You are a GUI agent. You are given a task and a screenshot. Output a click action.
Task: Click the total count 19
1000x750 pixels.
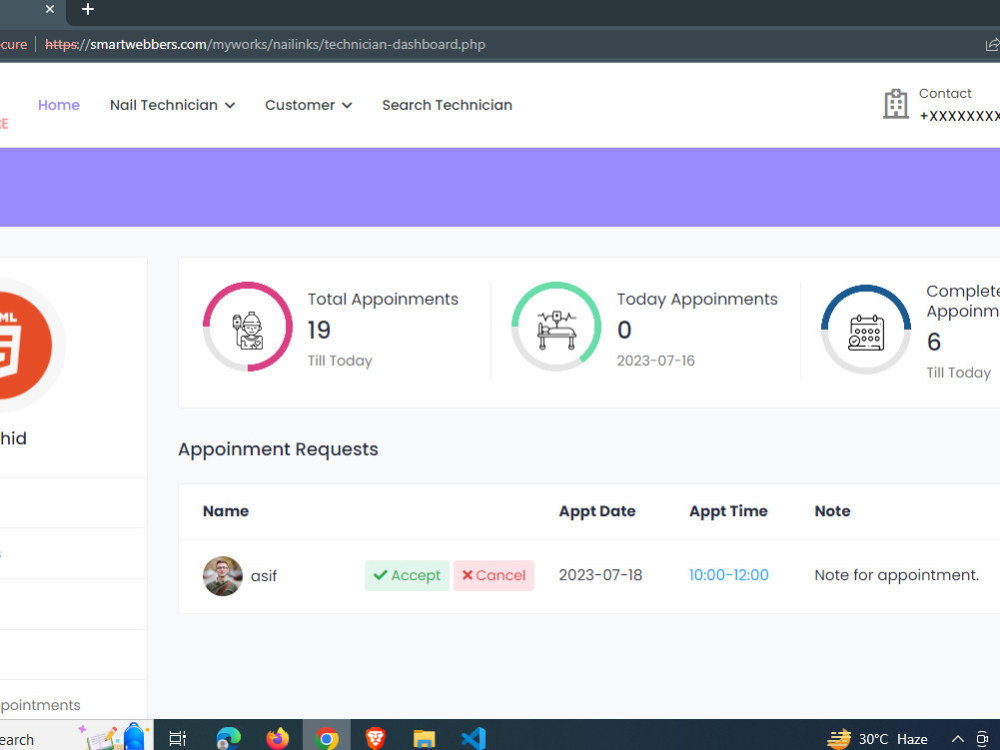[319, 330]
